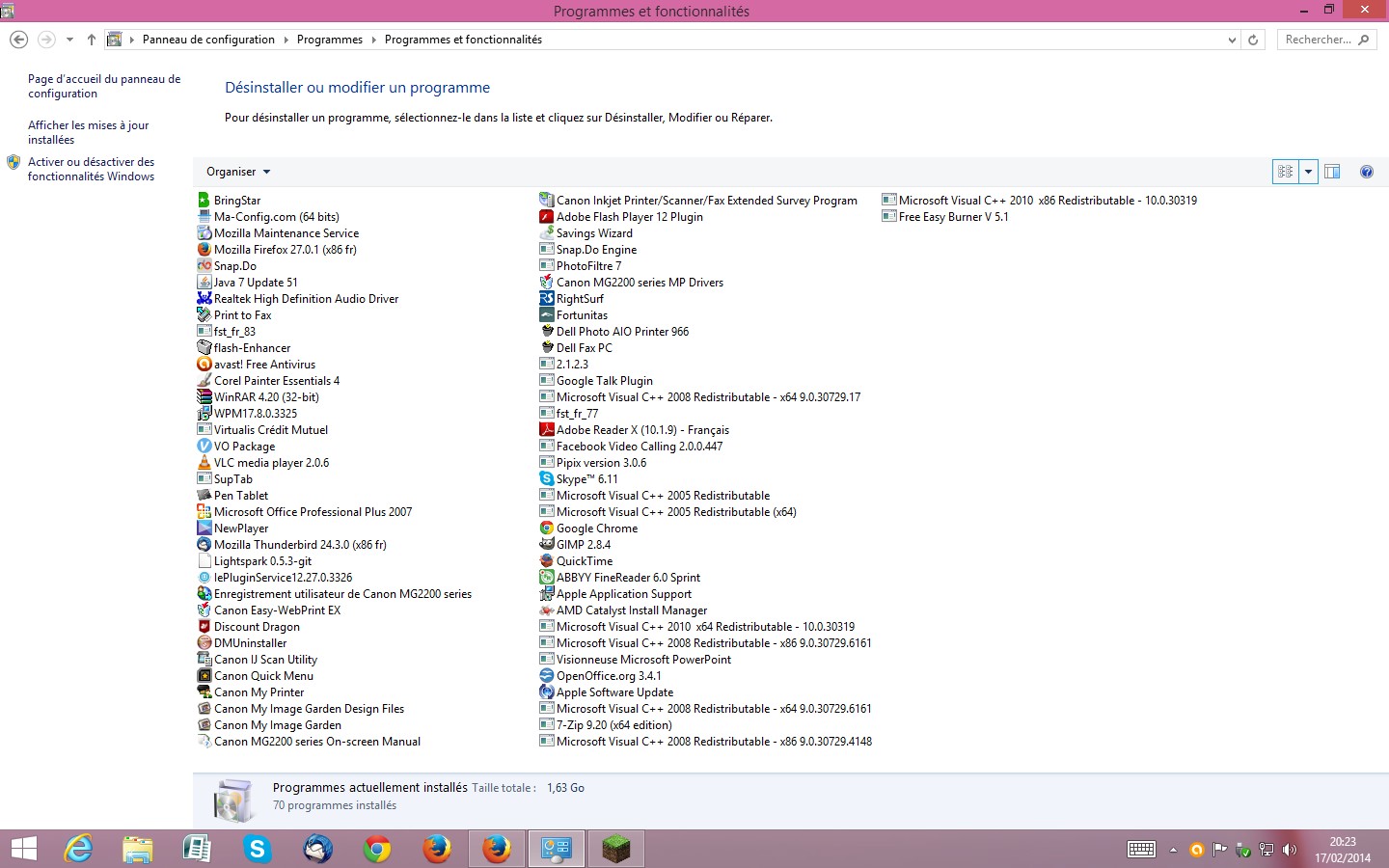Click the Skype 6.11 icon in list
This screenshot has height=868, width=1389.
[546, 479]
